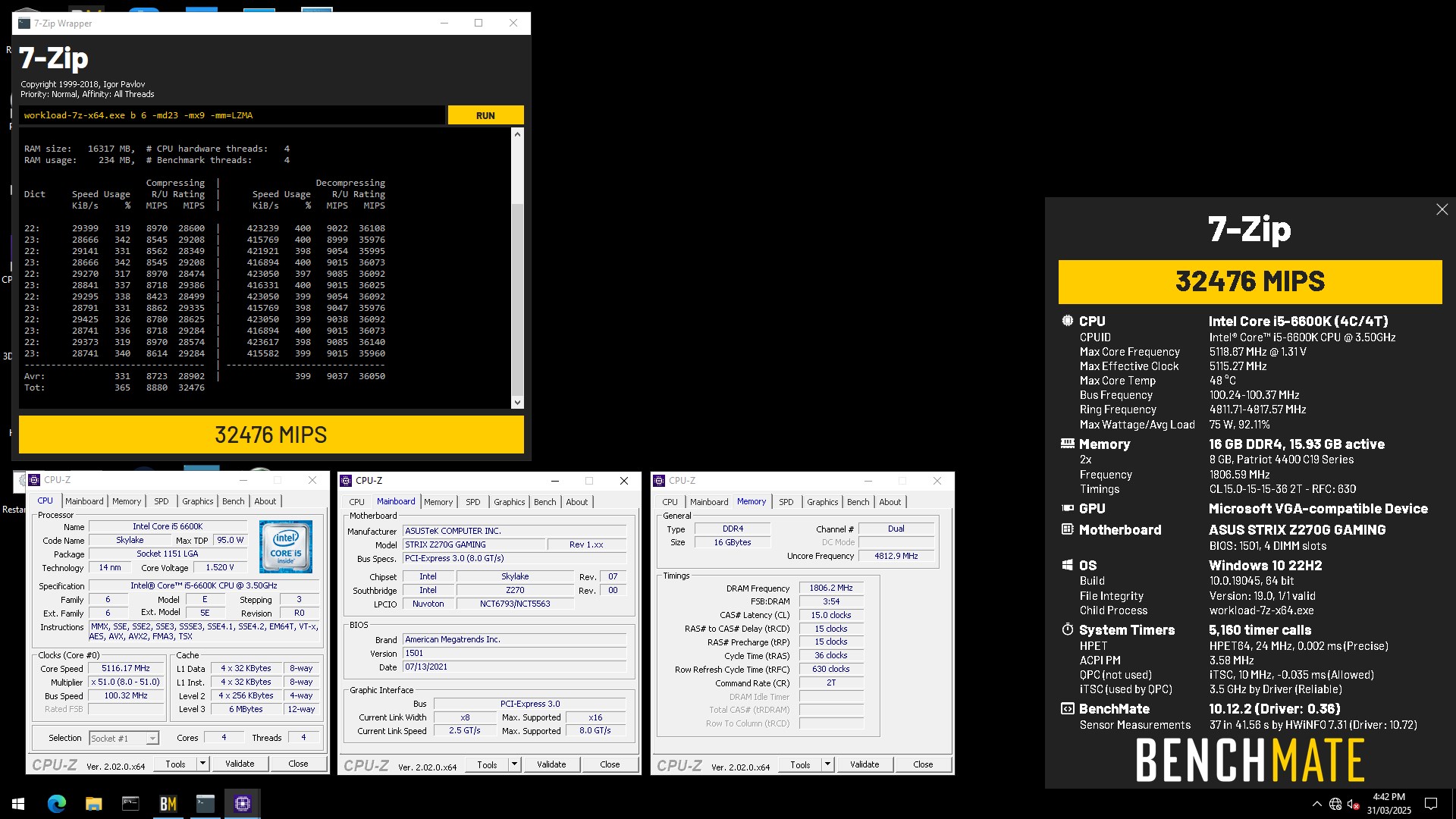Screen dimensions: 1456x819
Task: Click Tools button in right CPU-Z window
Action: point(800,764)
